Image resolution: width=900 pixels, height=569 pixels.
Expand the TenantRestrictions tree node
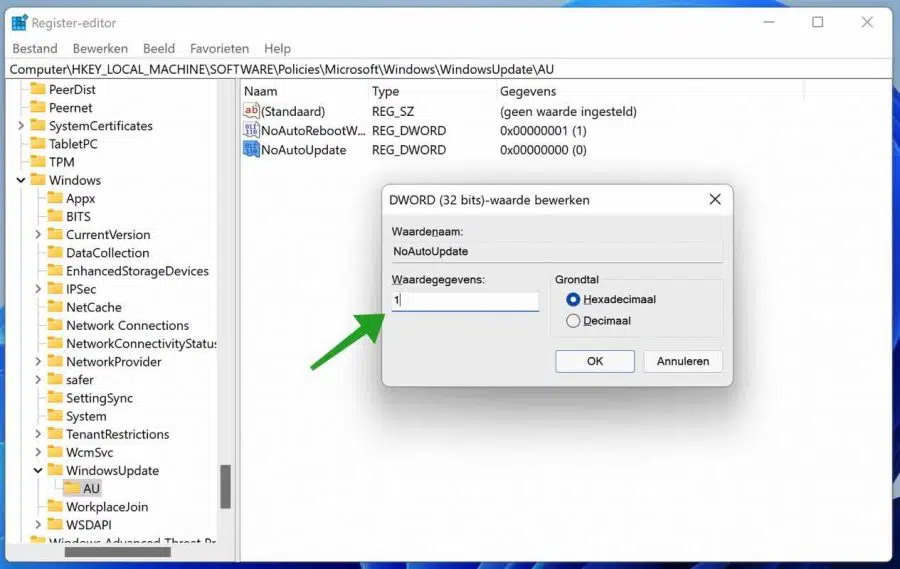(38, 434)
